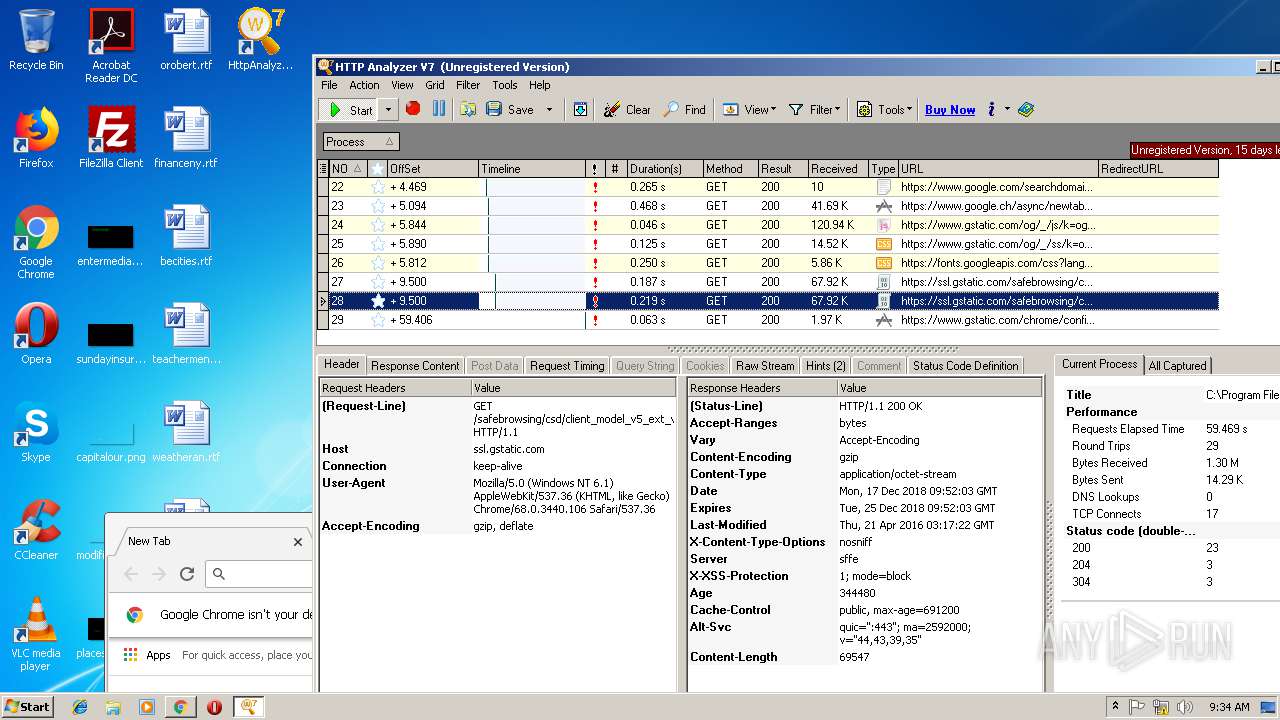Viewport: 1280px width, 720px height.
Task: Toggle the star for request 26
Action: tap(378, 263)
